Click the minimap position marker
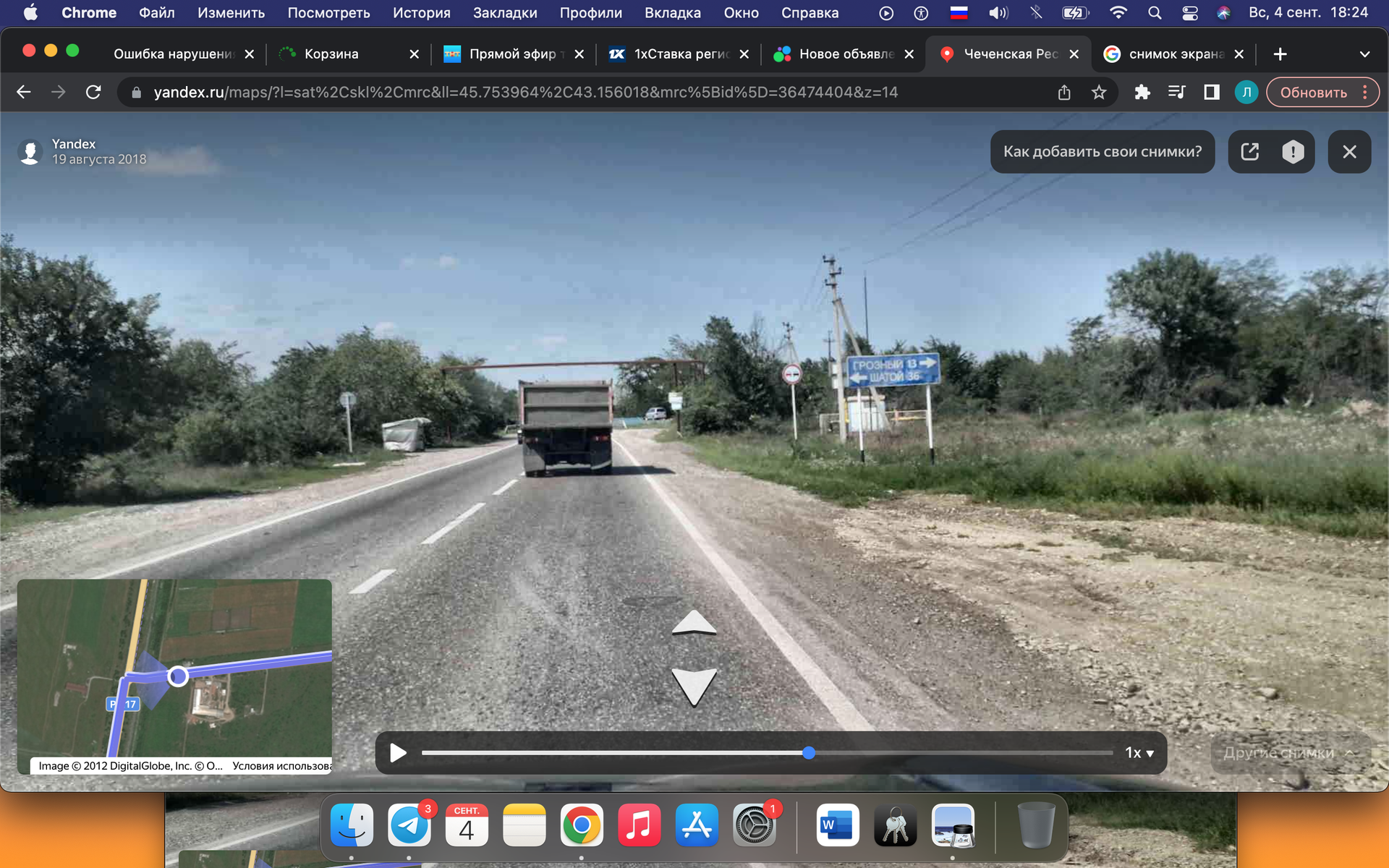Image resolution: width=1389 pixels, height=868 pixels. pyautogui.click(x=178, y=676)
